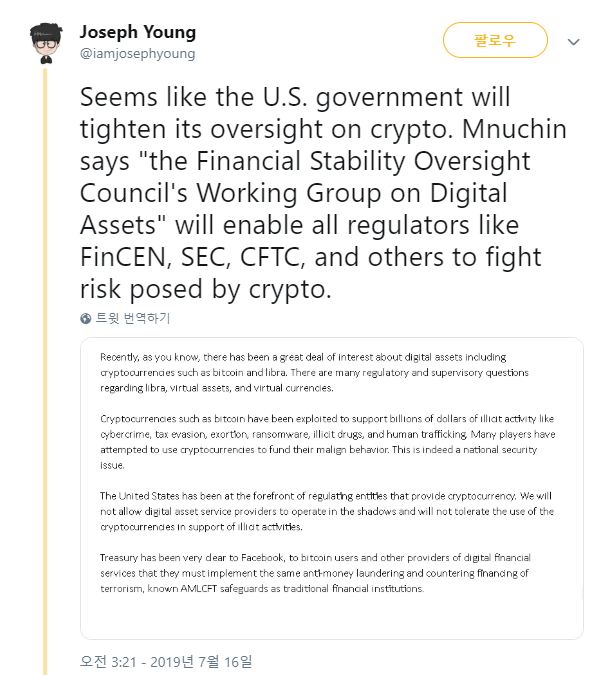Click the yellow thread connector line
The image size is (600, 675).
click(x=45, y=370)
